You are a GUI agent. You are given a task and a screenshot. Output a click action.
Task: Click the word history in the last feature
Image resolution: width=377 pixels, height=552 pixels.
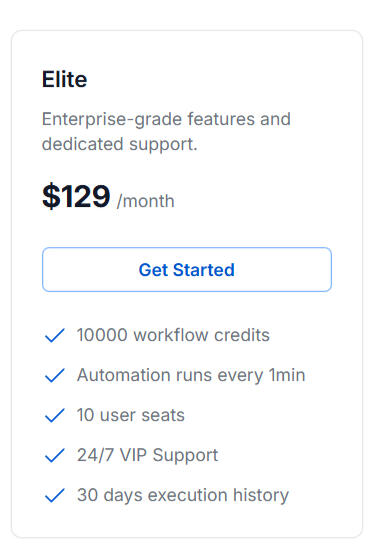coord(261,495)
